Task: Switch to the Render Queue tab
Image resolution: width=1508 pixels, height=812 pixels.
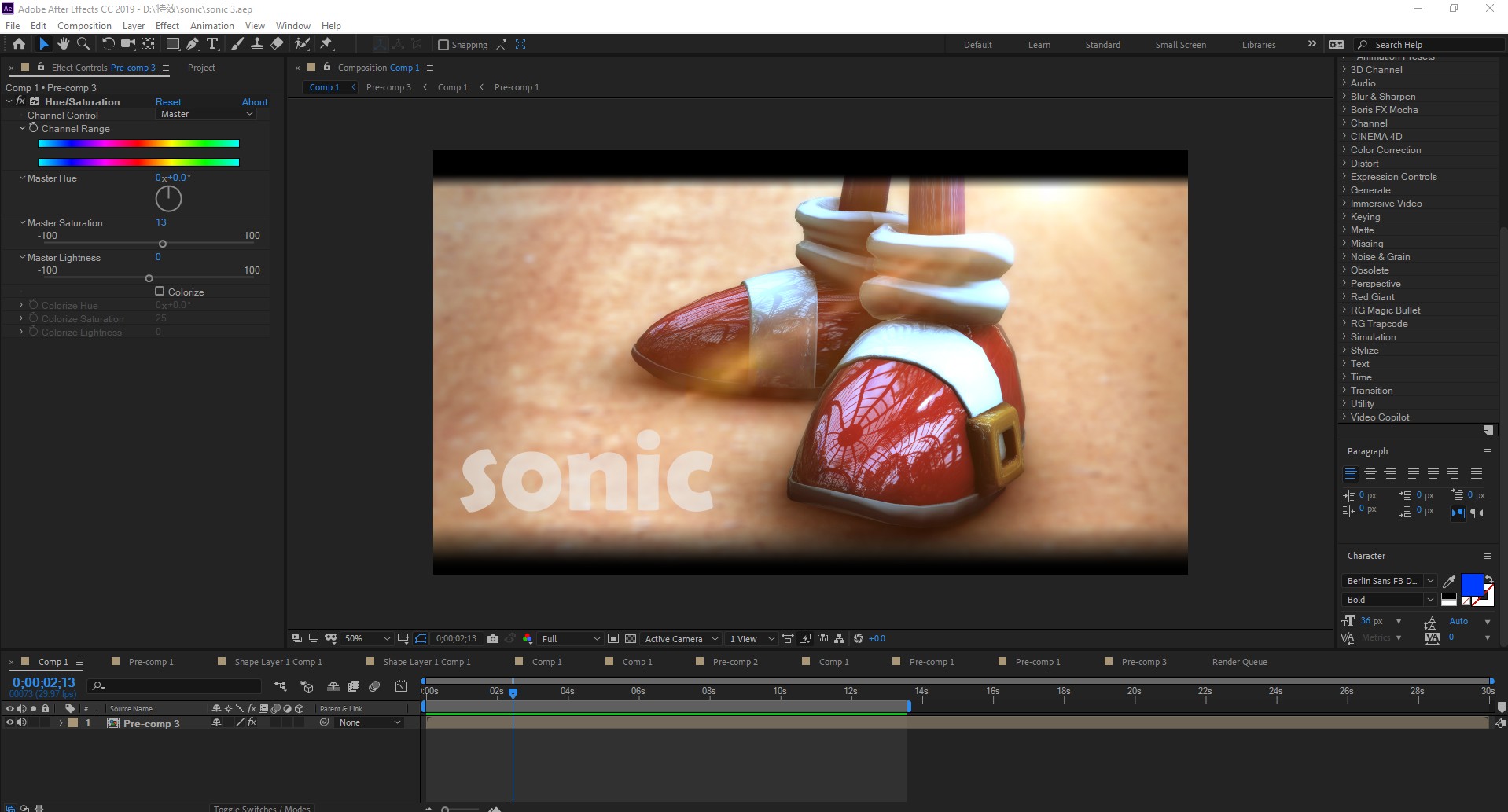Action: [1239, 662]
